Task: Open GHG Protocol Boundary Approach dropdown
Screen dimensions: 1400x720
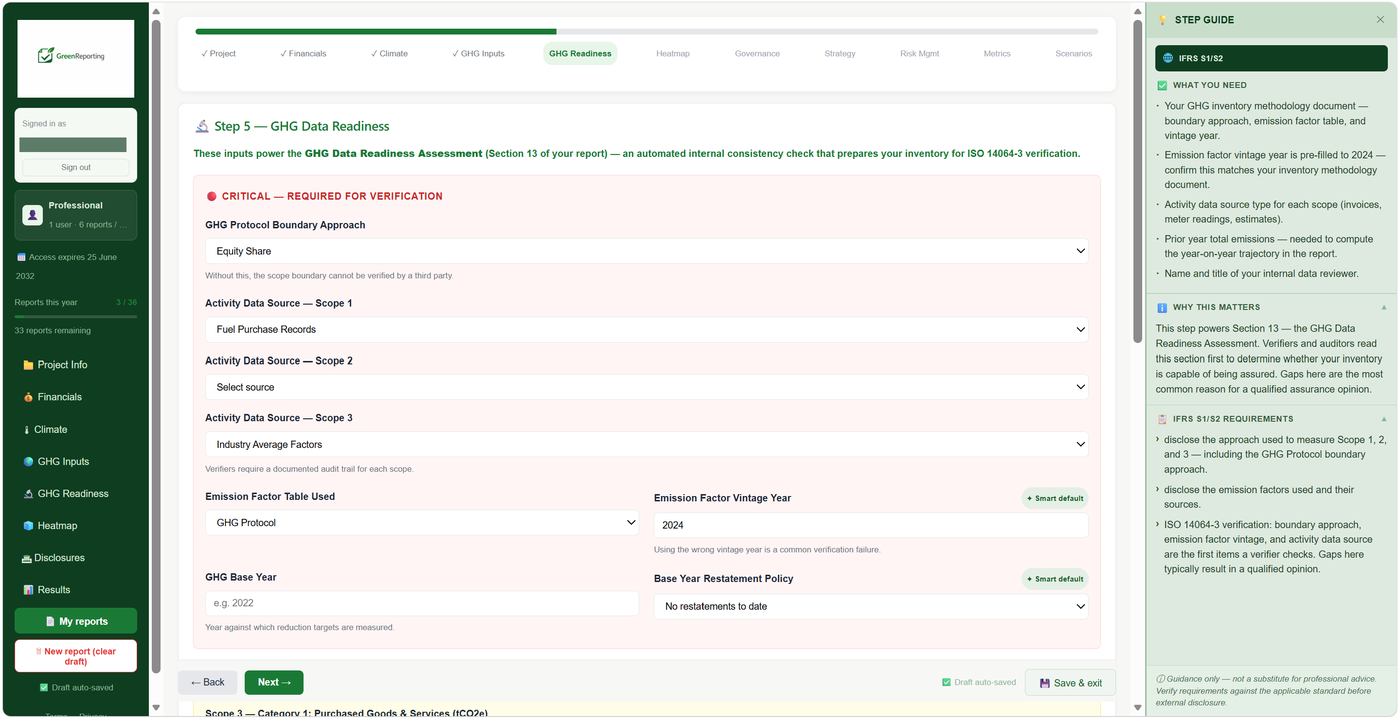Action: click(646, 251)
